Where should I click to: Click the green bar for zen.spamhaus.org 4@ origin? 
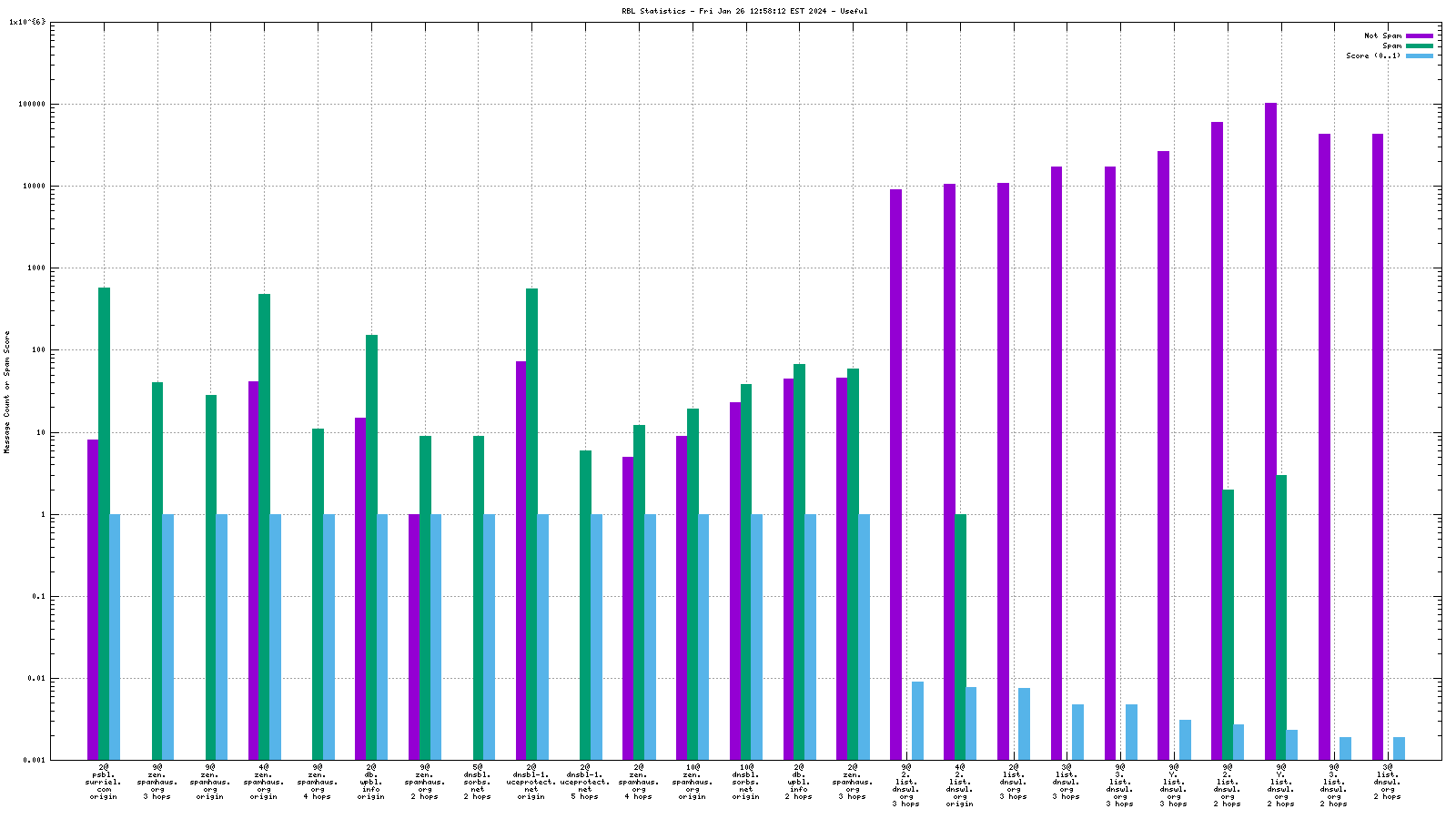coord(264,526)
